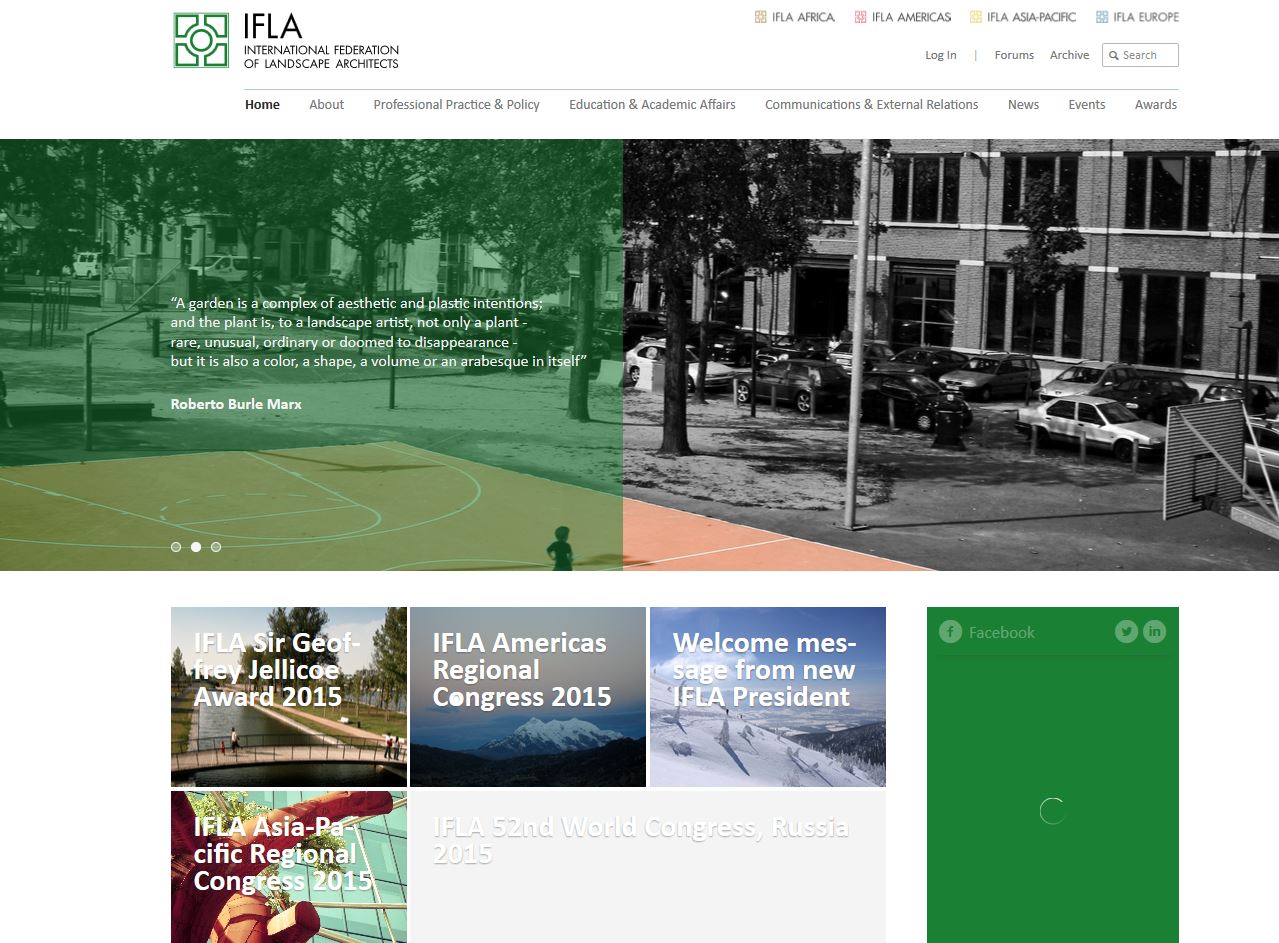
Task: Click the magnifier icon in the search box
Action: coord(1113,56)
